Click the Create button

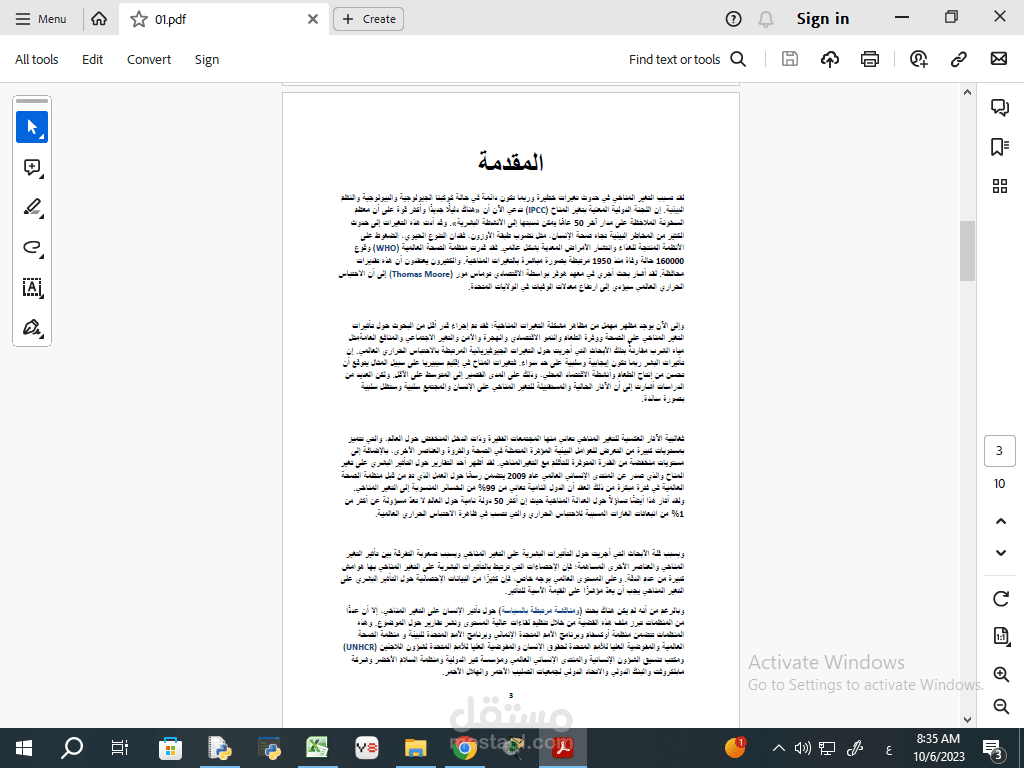click(x=368, y=19)
